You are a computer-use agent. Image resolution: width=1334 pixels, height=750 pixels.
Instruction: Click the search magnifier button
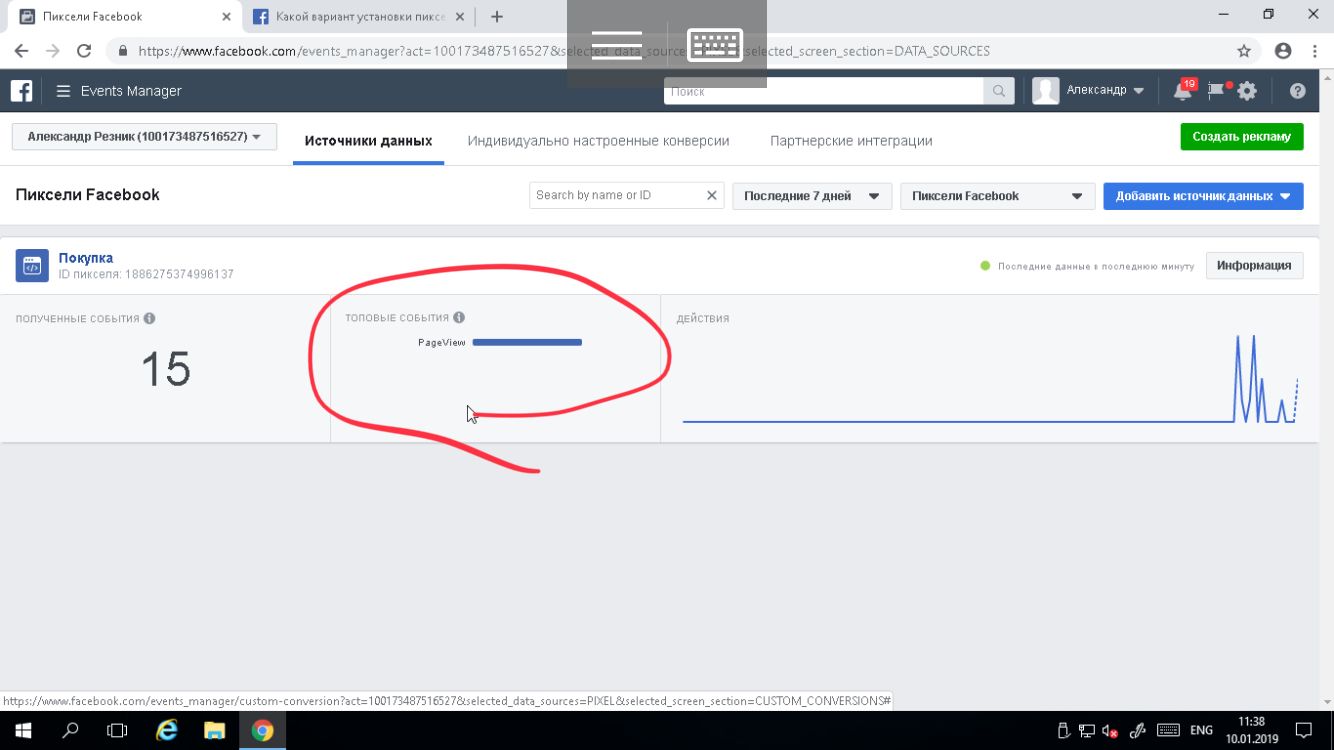point(998,91)
